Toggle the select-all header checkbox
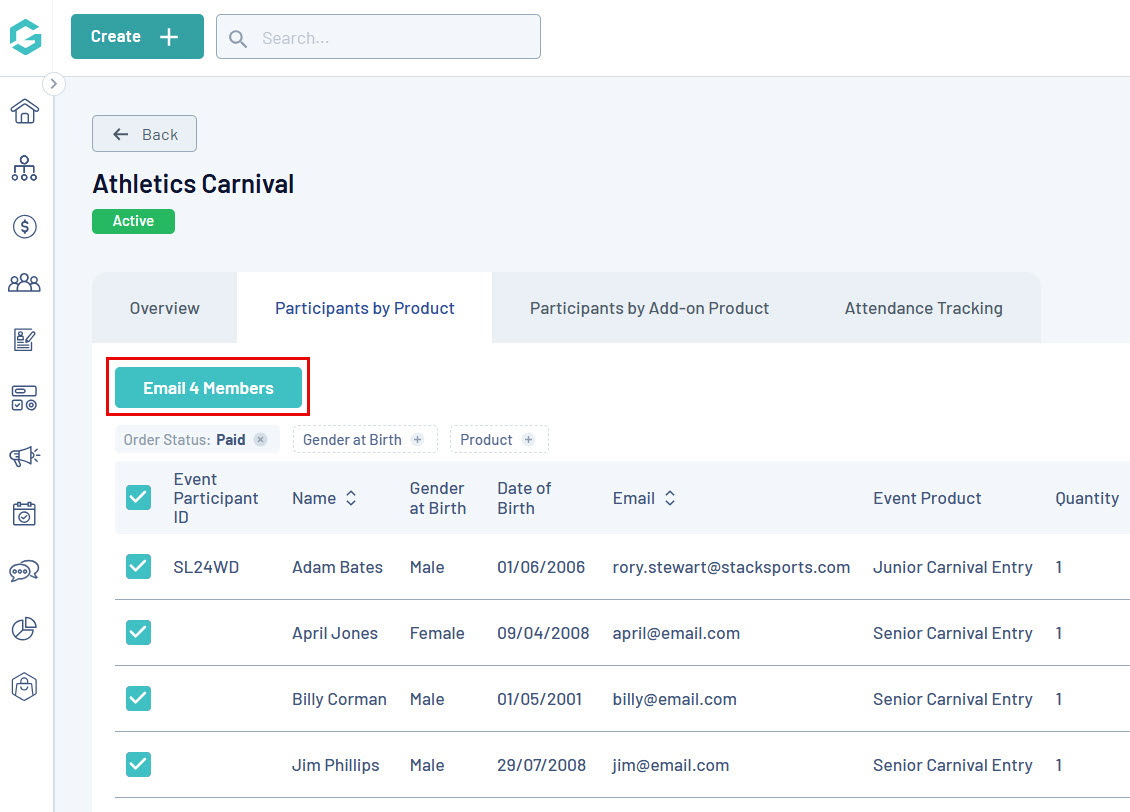Viewport: 1130px width, 812px height. click(138, 498)
